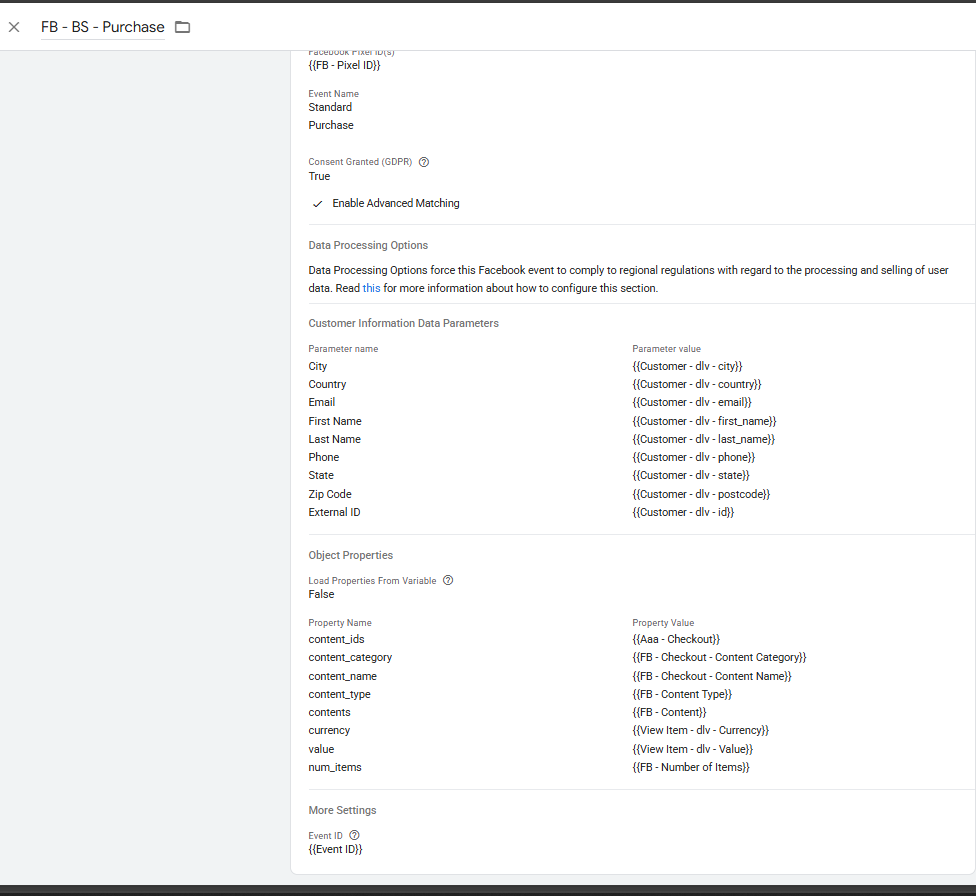Select the {{FB - Checkout - Content Category}} value
This screenshot has width=976, height=896.
pos(719,657)
